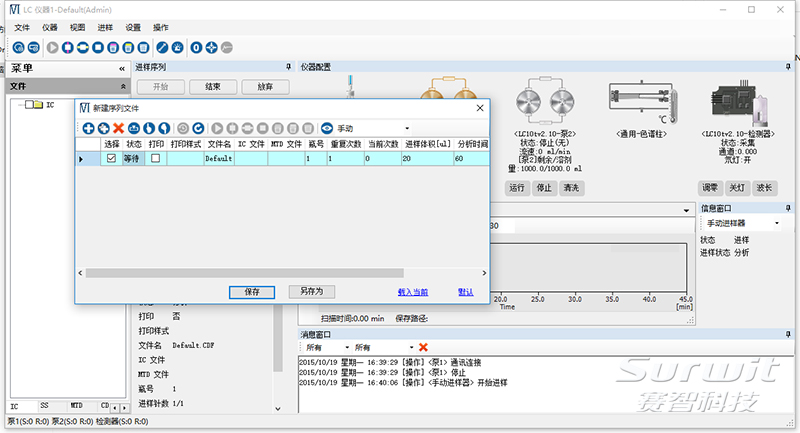Click the circular 0 icon in main toolbar
The height and width of the screenshot is (433, 800).
click(x=196, y=47)
